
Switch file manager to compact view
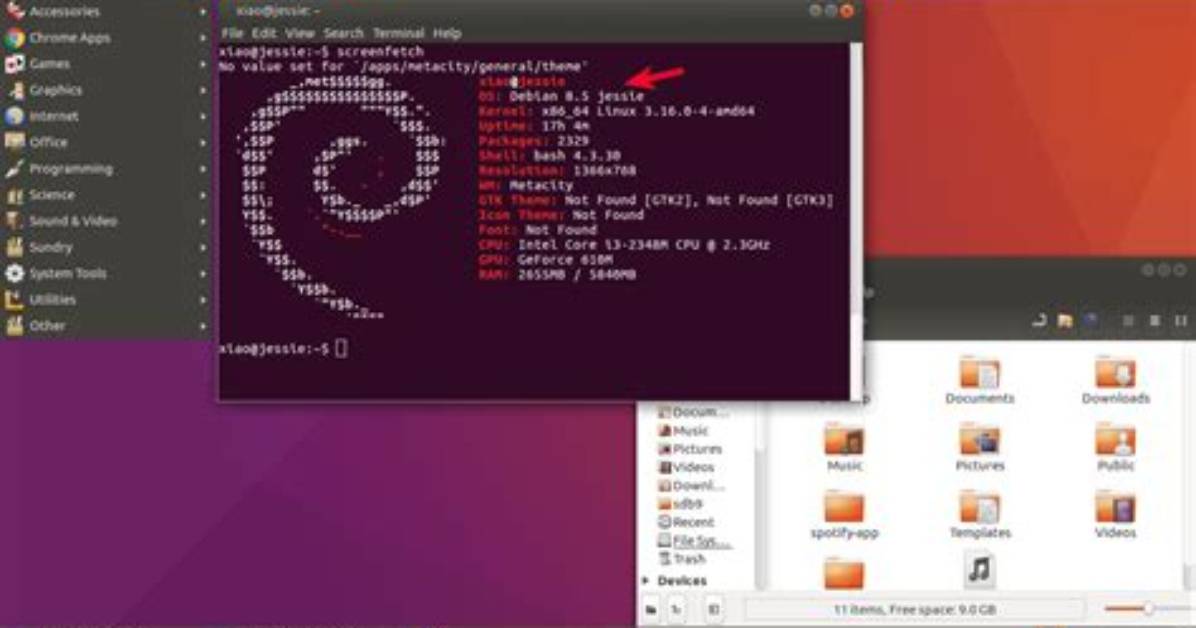(1181, 321)
